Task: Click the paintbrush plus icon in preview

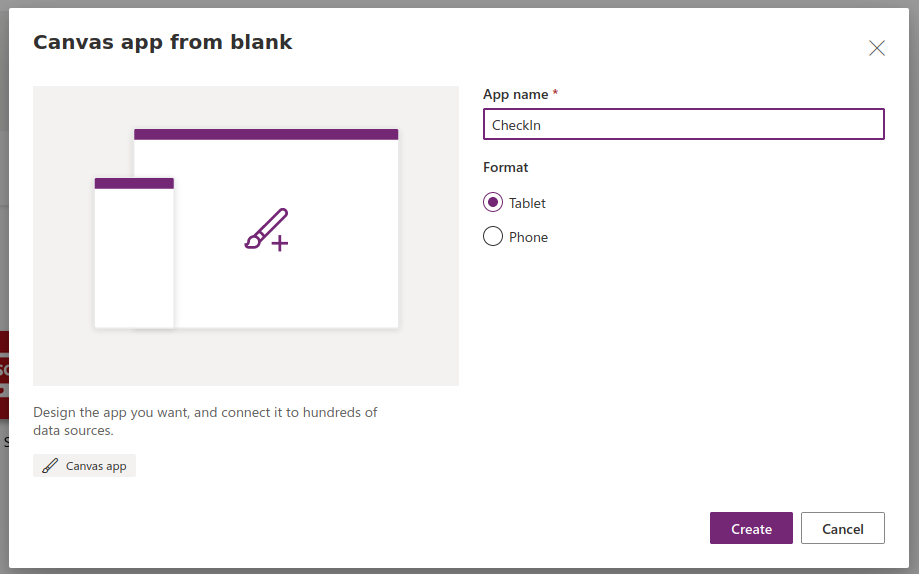Action: [267, 229]
